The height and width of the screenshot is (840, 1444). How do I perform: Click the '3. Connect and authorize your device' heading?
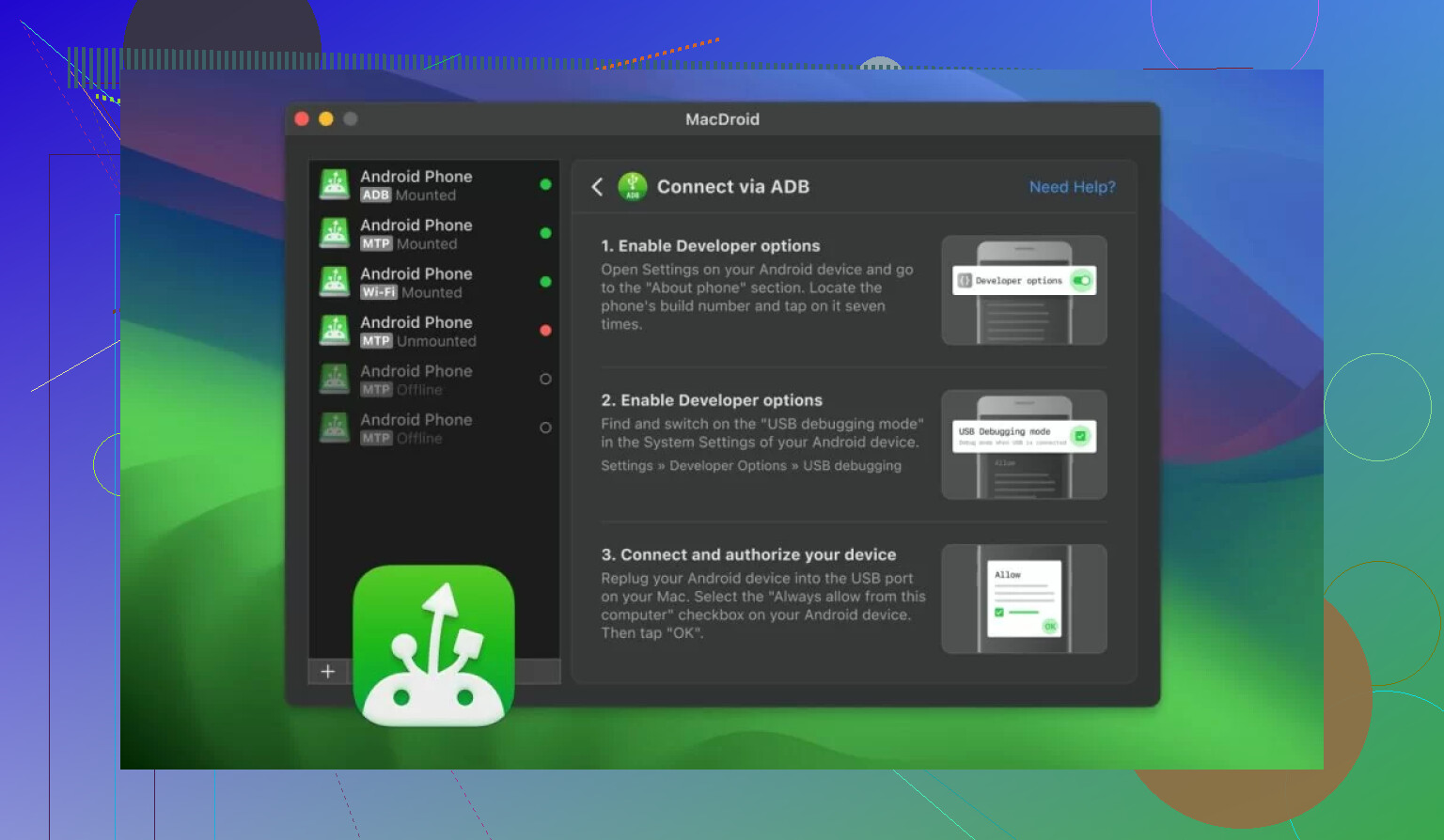pos(748,554)
